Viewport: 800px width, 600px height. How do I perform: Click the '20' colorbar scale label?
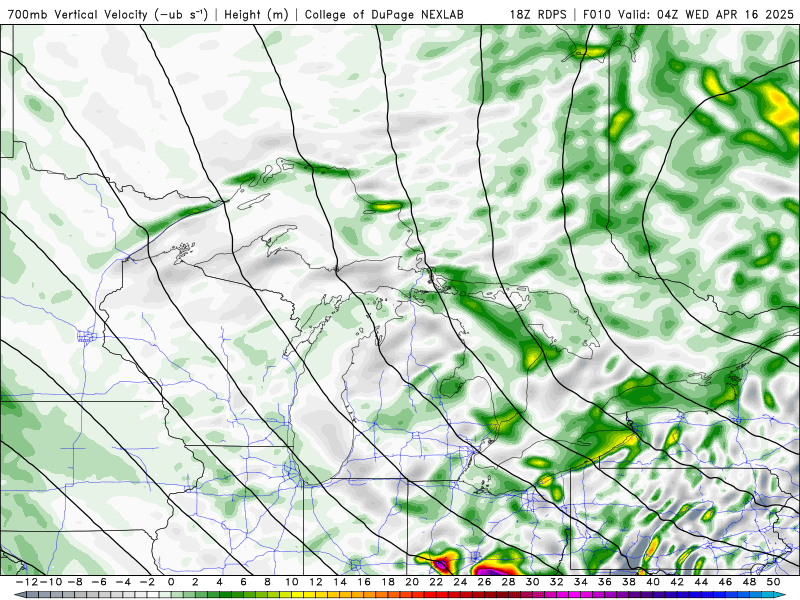pos(412,582)
